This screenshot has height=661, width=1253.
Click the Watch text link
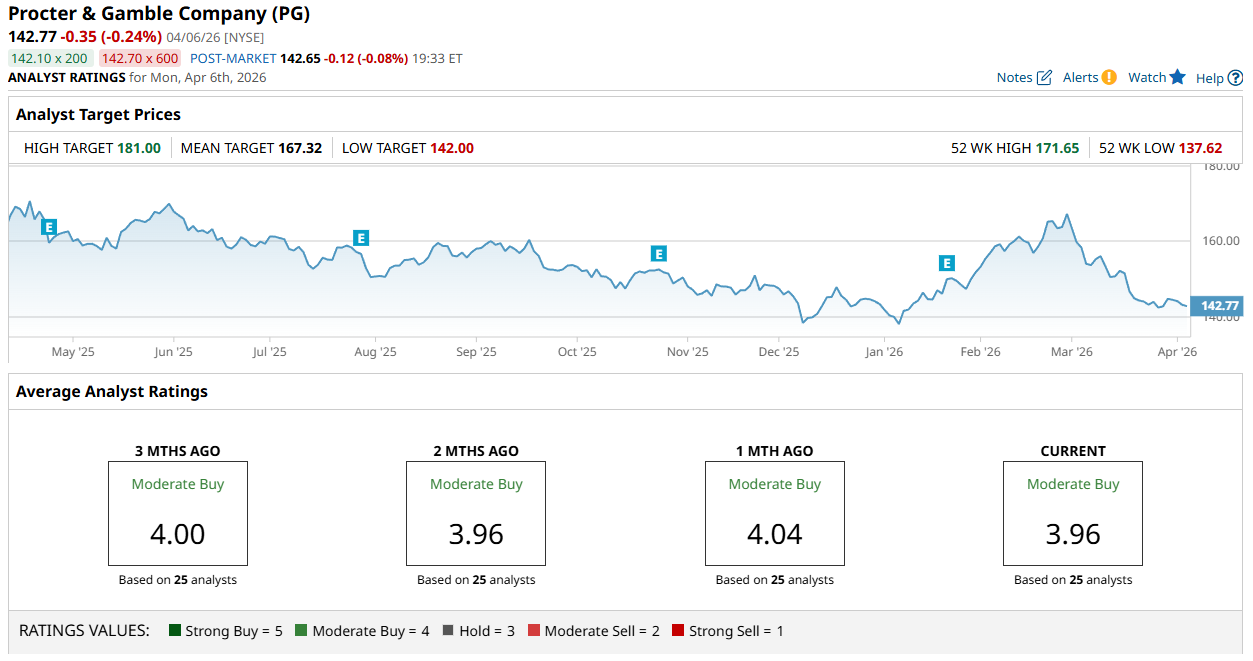(x=1147, y=78)
